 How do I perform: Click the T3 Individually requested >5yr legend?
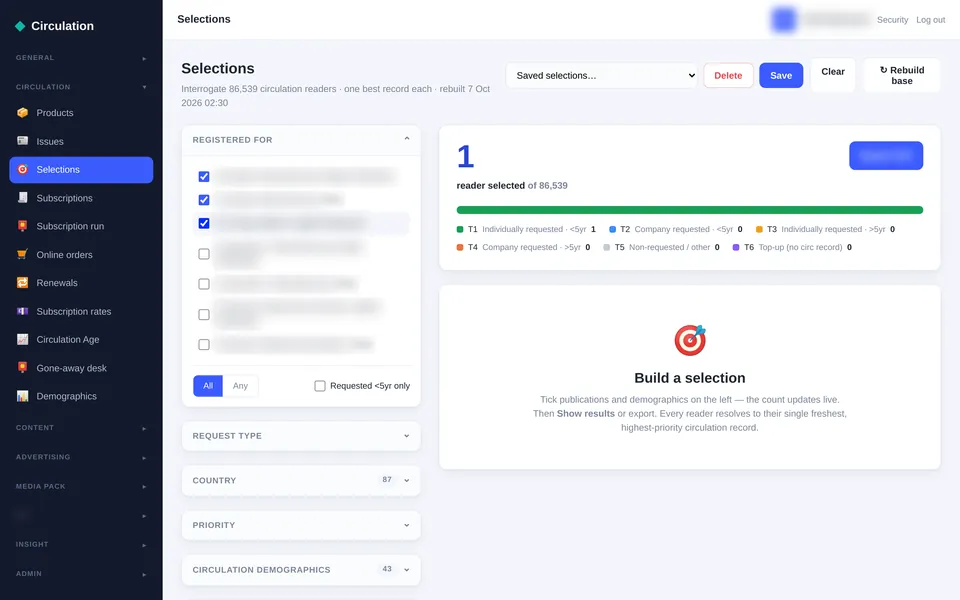coord(825,229)
